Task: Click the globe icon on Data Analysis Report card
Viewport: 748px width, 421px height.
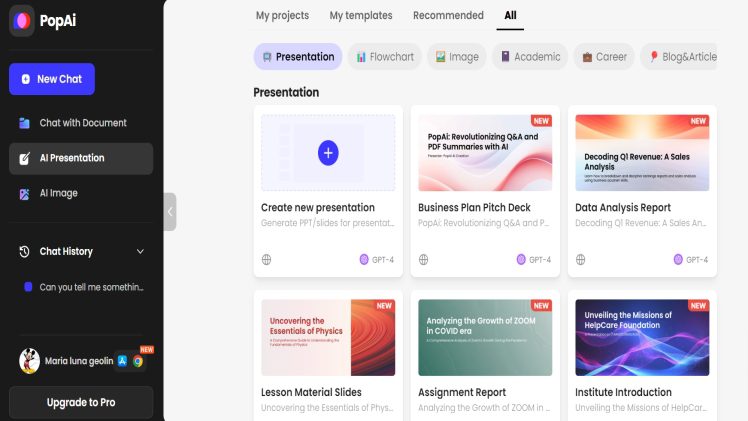Action: click(581, 259)
